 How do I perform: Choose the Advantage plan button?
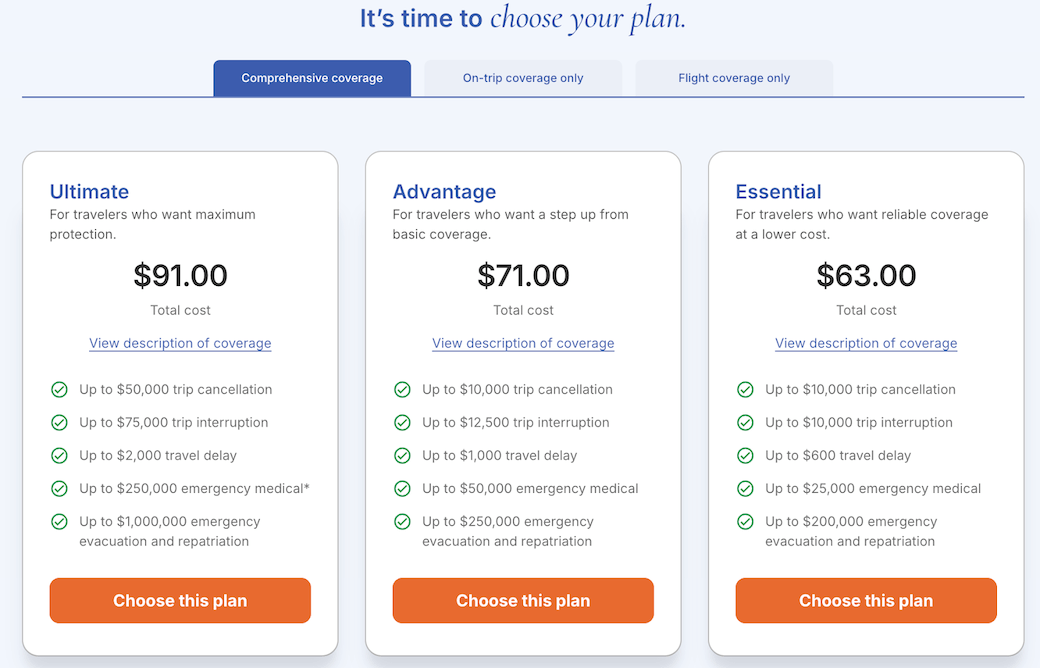523,601
